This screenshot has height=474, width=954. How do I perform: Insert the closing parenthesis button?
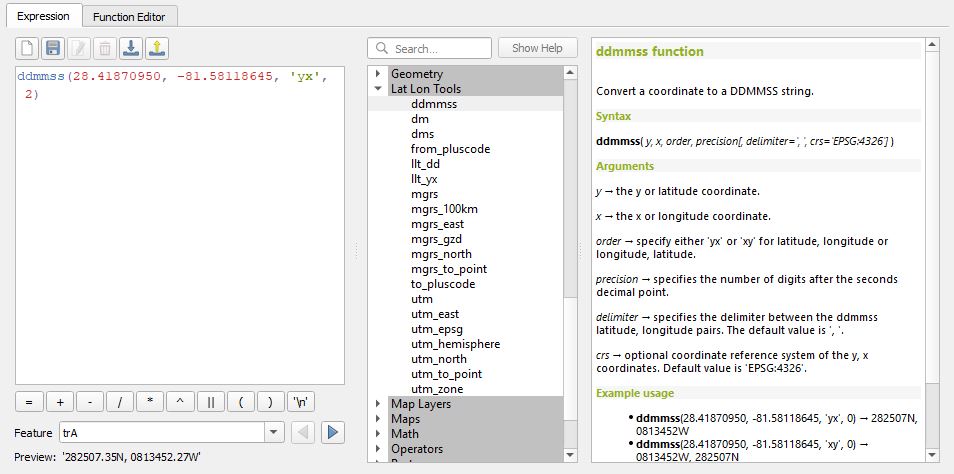pyautogui.click(x=271, y=402)
